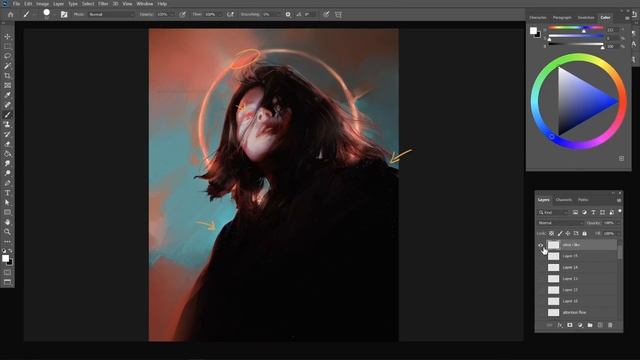Image resolution: width=640 pixels, height=360 pixels.
Task: Open the File menu
Action: coord(16,4)
